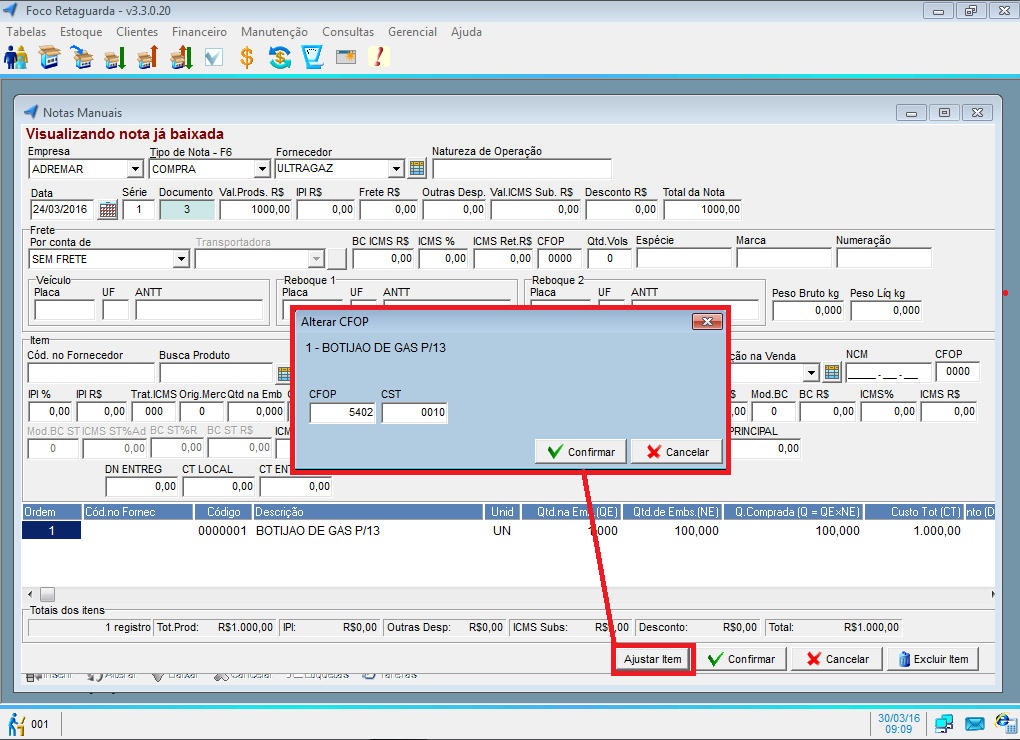Click the product box icon in toolbar
The height and width of the screenshot is (740, 1020).
click(x=49, y=57)
